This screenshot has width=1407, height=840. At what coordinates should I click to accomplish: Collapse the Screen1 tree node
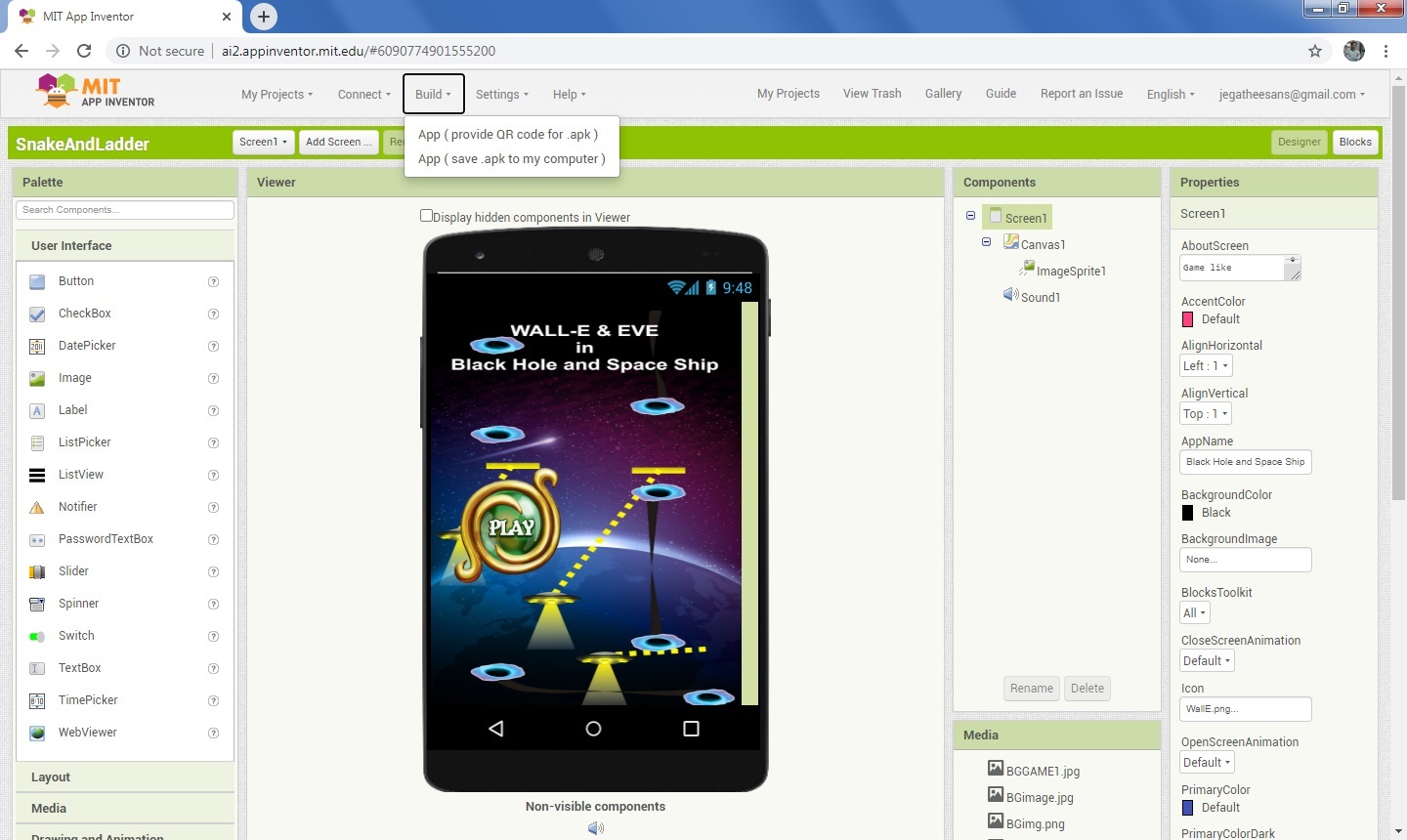(970, 216)
